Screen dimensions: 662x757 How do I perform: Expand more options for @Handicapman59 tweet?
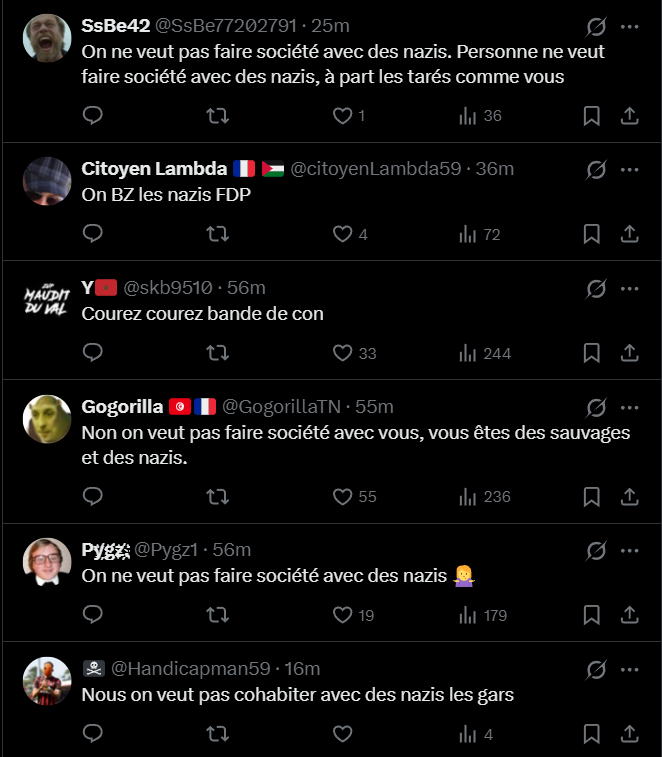pyautogui.click(x=629, y=670)
